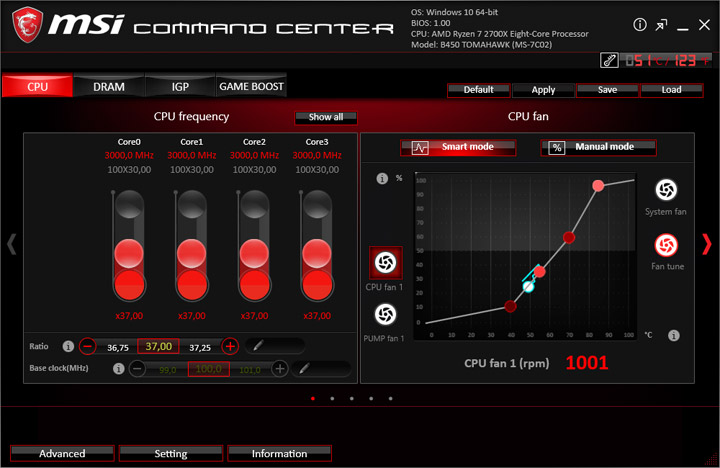
Task: Increase Base clock with the plus button
Action: pyautogui.click(x=280, y=368)
